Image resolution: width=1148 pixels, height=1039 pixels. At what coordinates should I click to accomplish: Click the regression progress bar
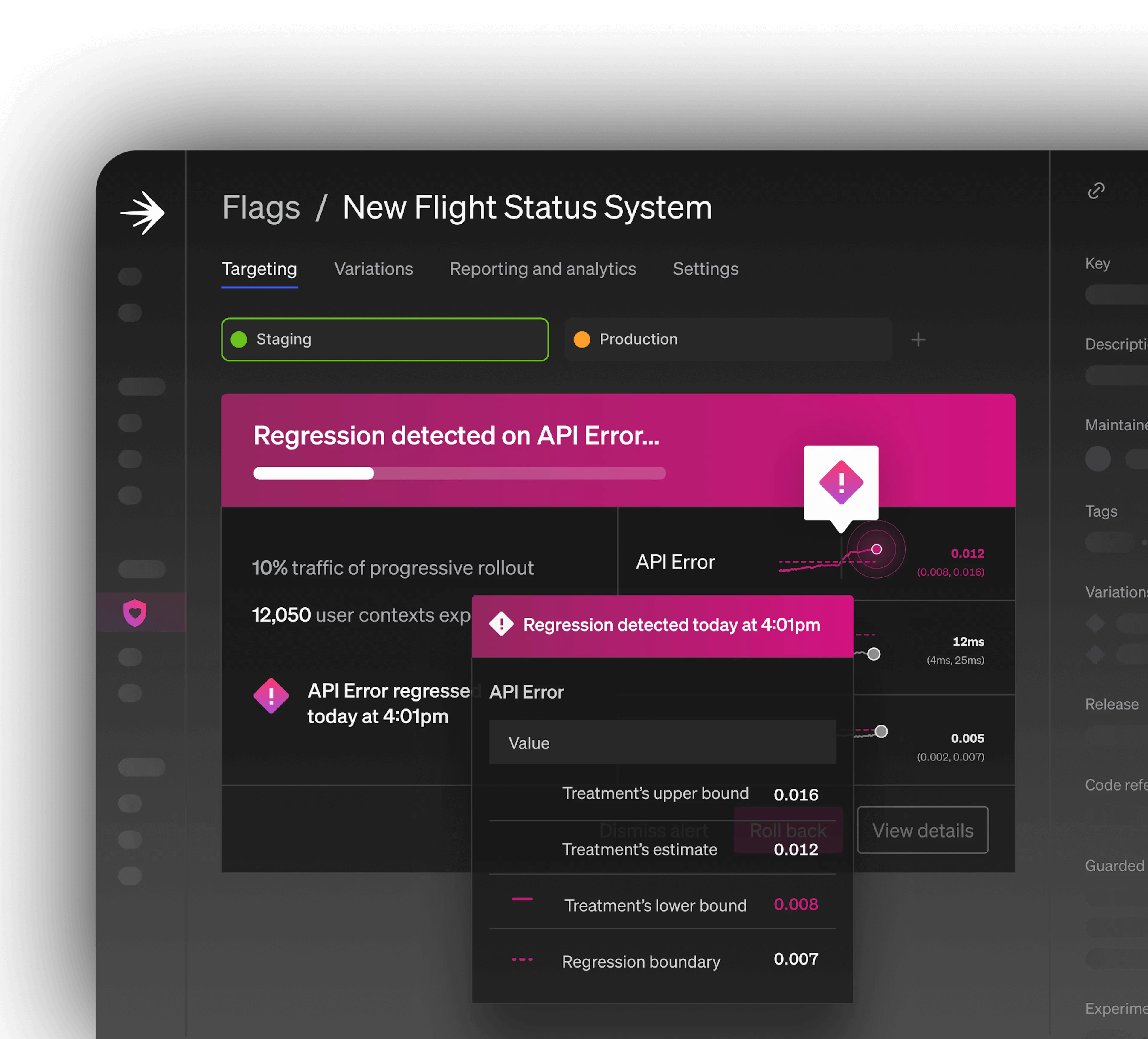459,473
